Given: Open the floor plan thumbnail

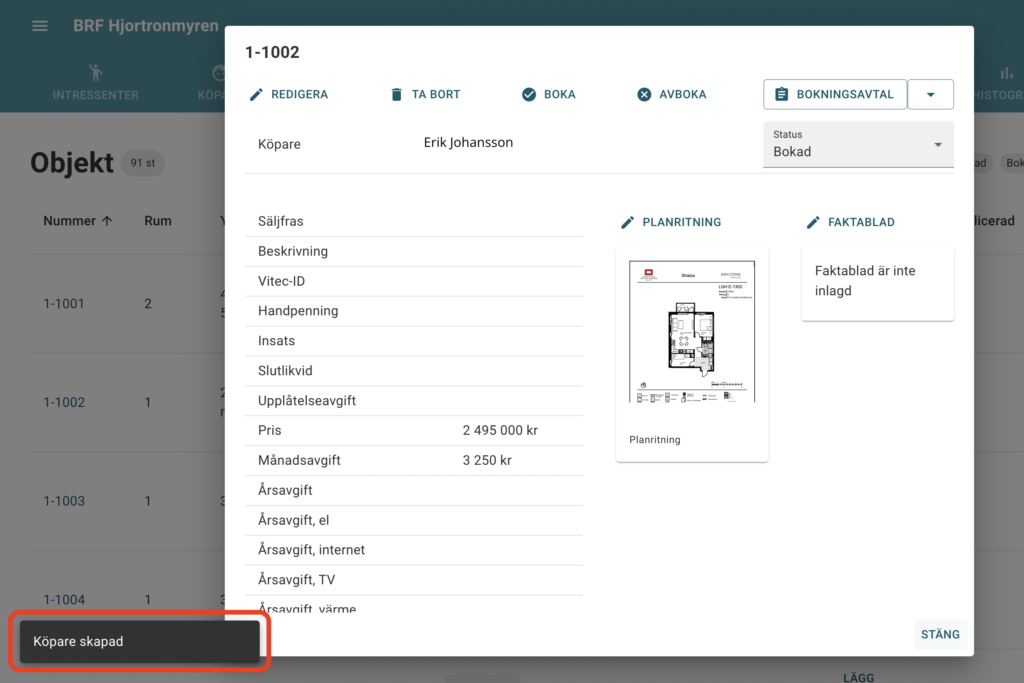Looking at the screenshot, I should click(692, 332).
